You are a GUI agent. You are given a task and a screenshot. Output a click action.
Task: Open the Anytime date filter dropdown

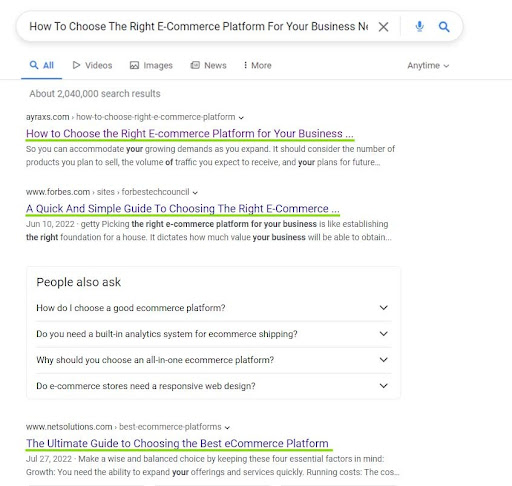pyautogui.click(x=428, y=66)
